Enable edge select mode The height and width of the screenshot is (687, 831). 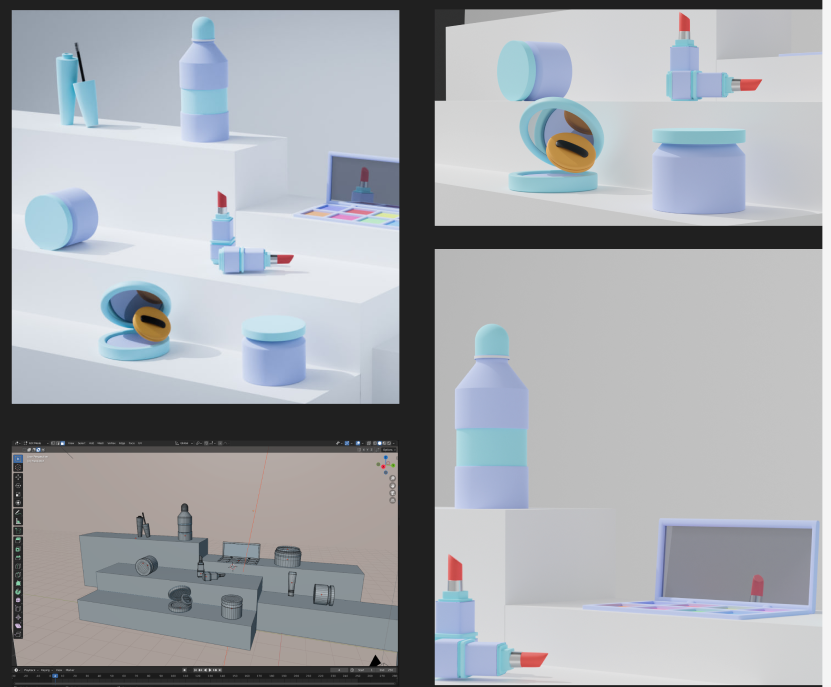point(58,443)
